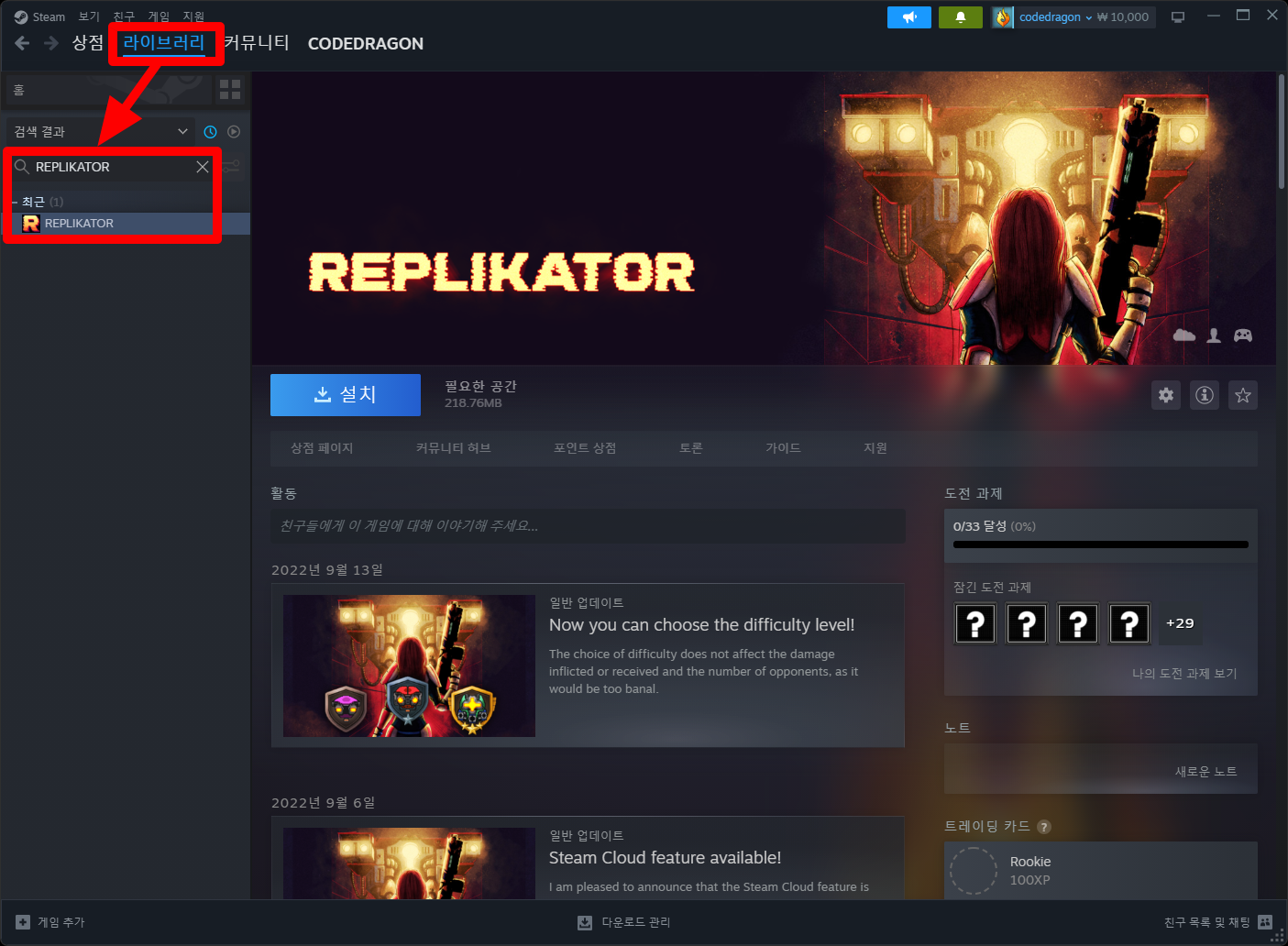
Task: Click the Steam logo menu
Action: 39,16
